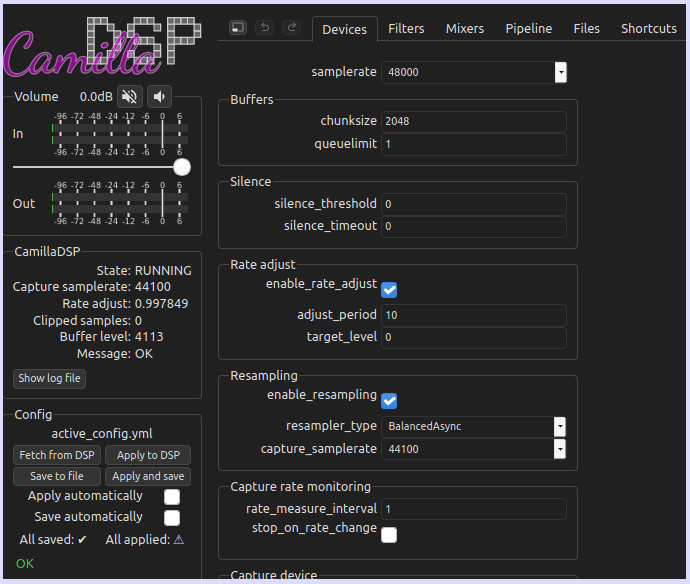This screenshot has width=690, height=584.
Task: Enable stop_on_rate_change checkbox
Action: (389, 535)
